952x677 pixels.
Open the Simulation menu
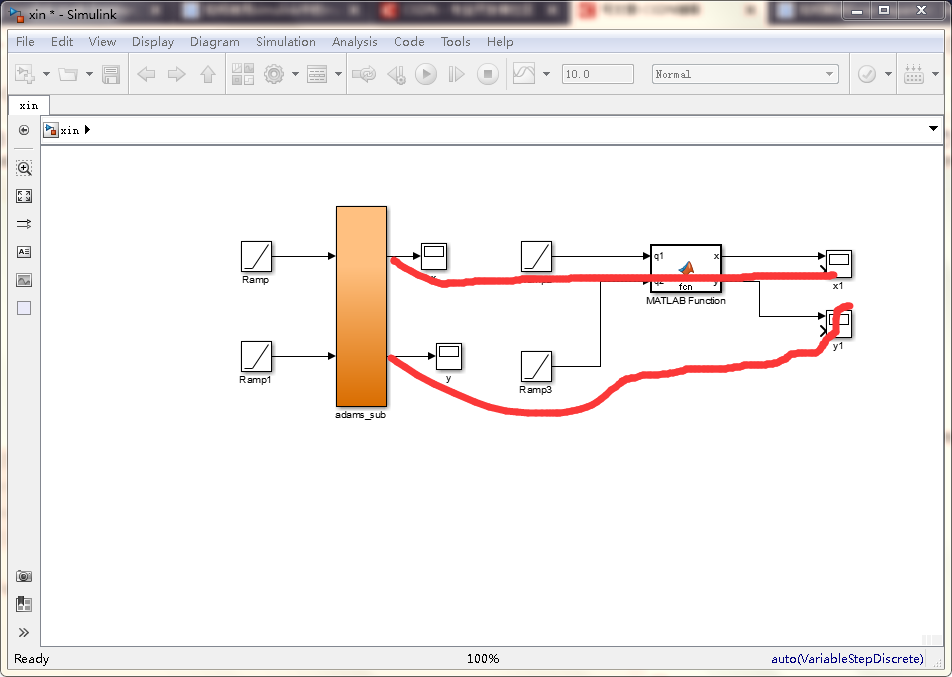click(x=286, y=42)
